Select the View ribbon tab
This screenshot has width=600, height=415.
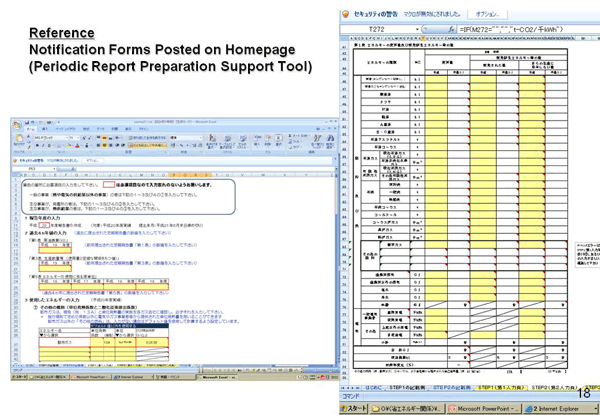pyautogui.click(x=128, y=129)
